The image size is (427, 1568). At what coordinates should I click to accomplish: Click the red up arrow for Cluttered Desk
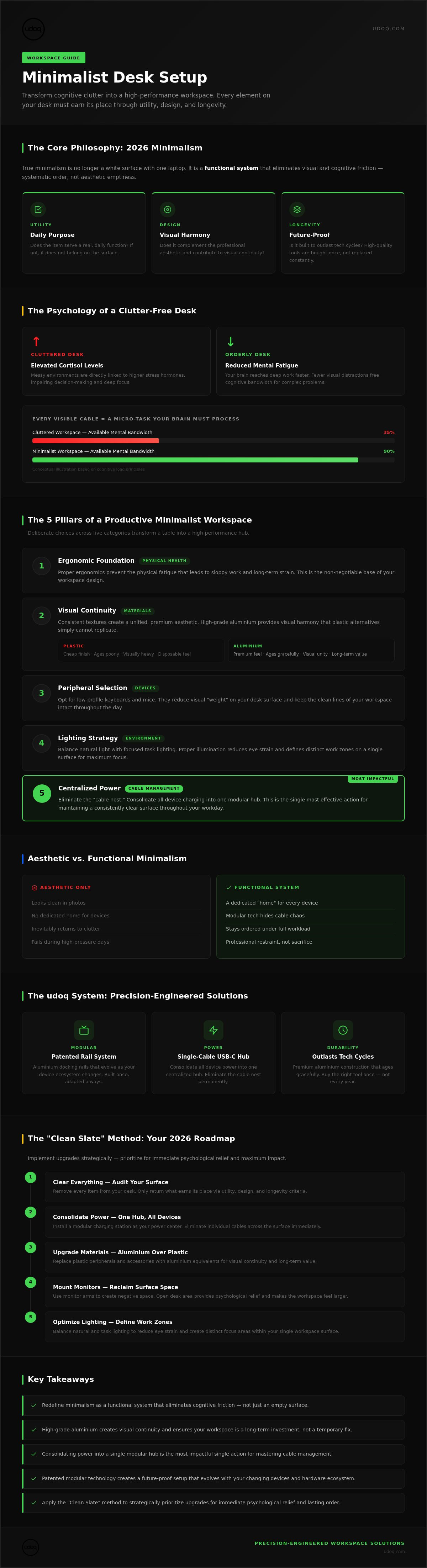coord(36,341)
